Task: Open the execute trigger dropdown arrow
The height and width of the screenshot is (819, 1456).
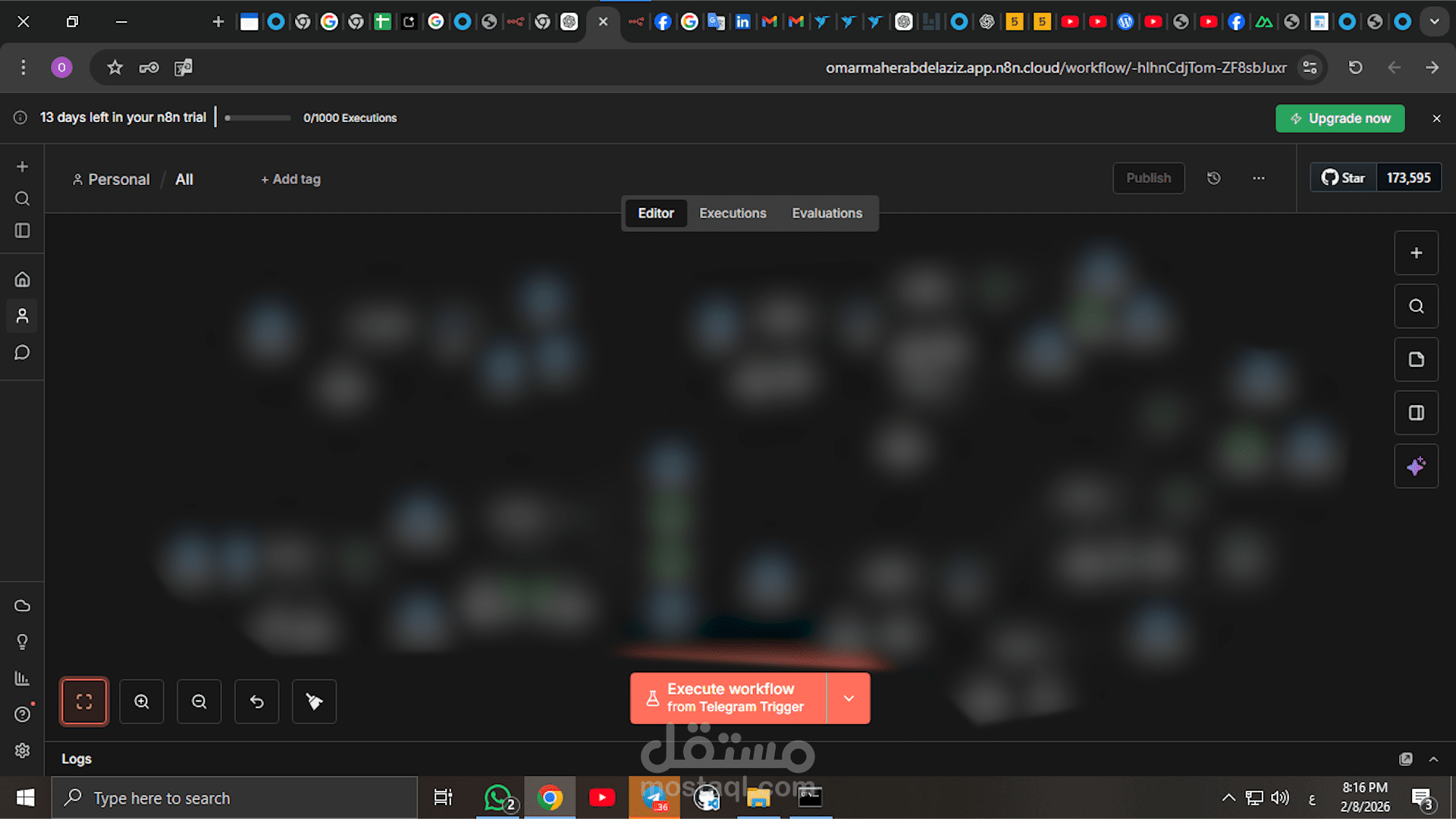Action: pos(849,698)
